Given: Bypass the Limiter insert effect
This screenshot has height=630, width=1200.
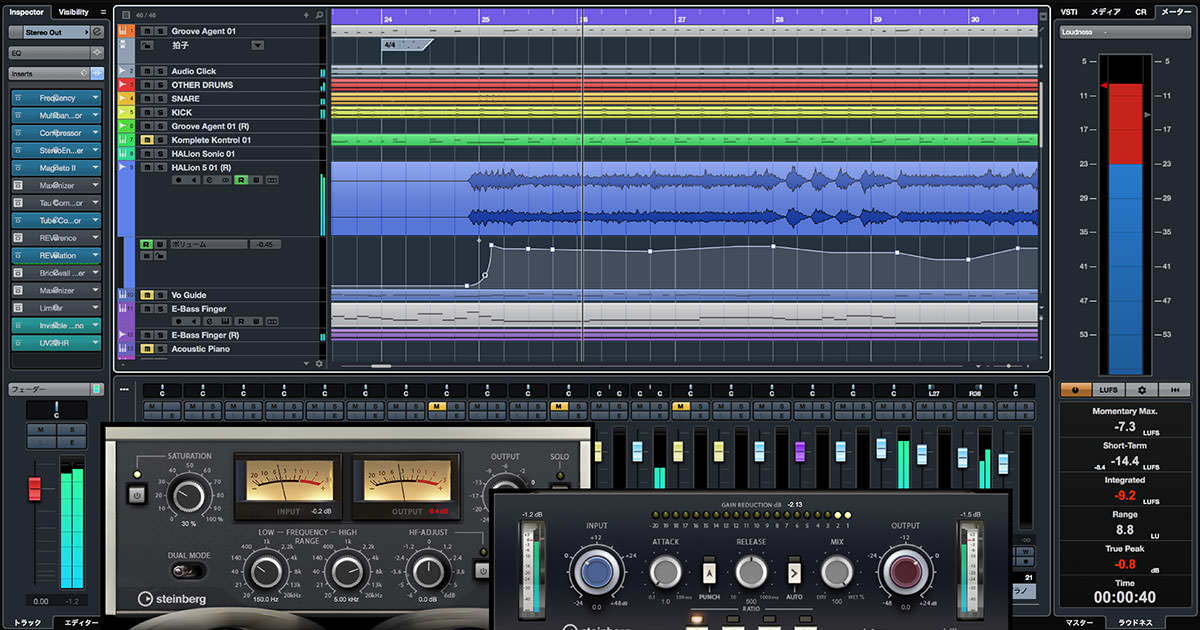Looking at the screenshot, I should 19,308.
